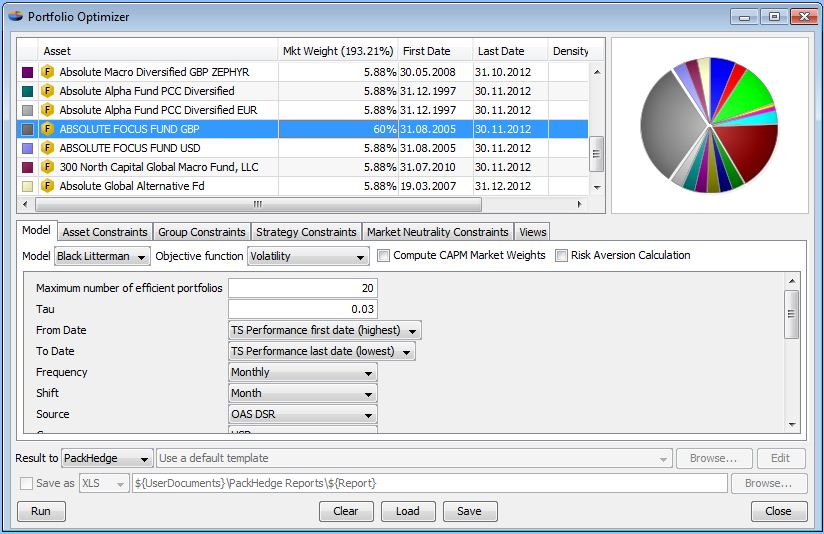
Task: Click gray swatch of Absolute Alpha Fund PCC Diversified EUR
Action: (27, 110)
